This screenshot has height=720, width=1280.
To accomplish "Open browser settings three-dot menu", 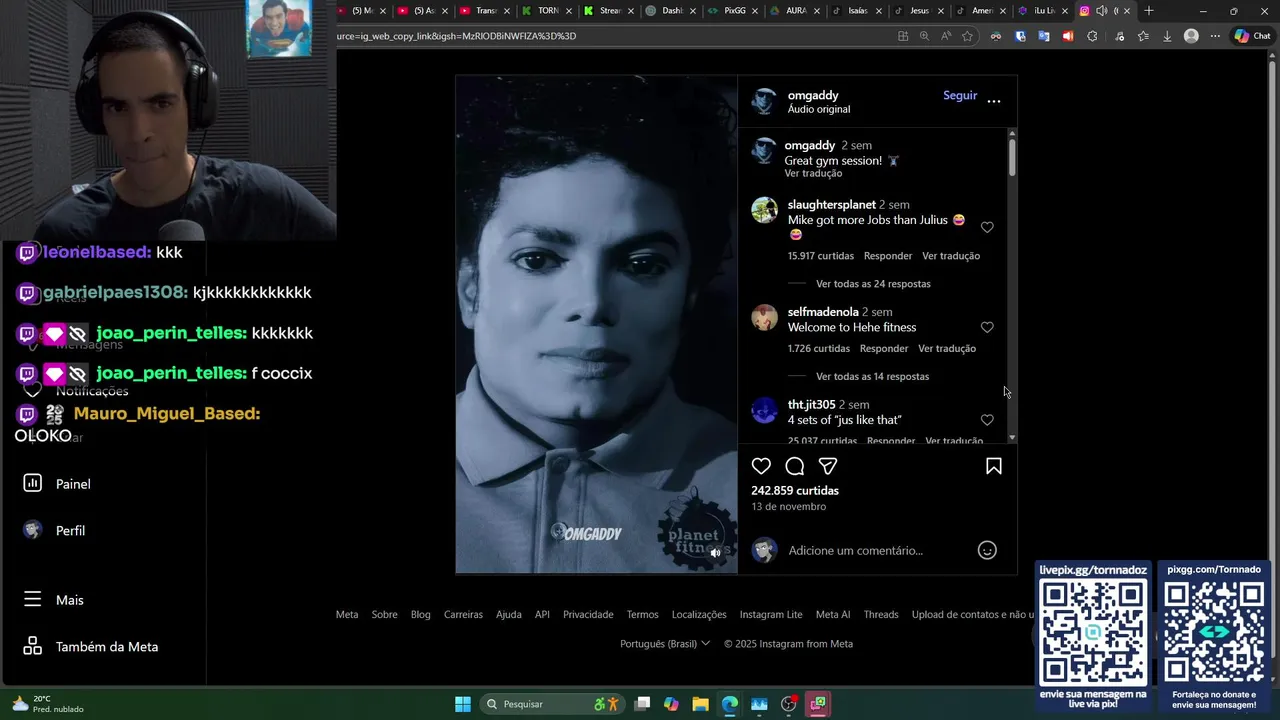I will coord(1215,36).
